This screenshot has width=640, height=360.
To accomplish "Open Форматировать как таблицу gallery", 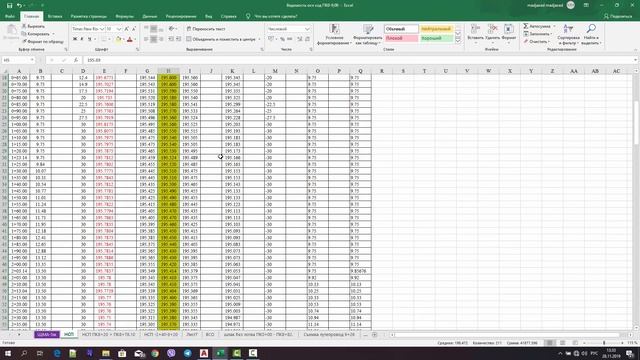I will pos(369,34).
